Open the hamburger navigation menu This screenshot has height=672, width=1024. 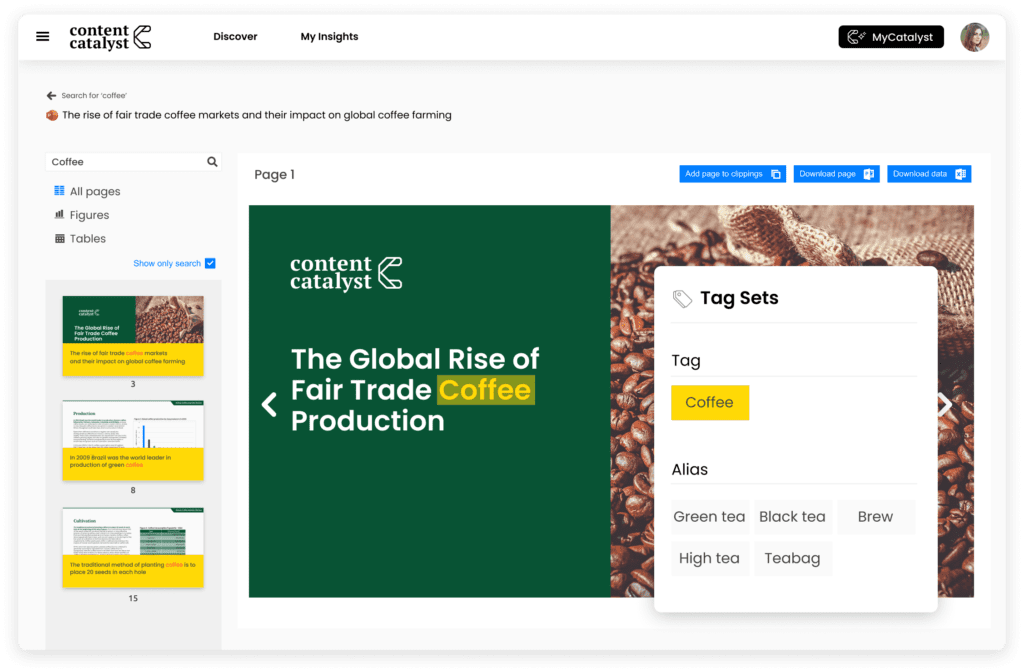pos(42,36)
